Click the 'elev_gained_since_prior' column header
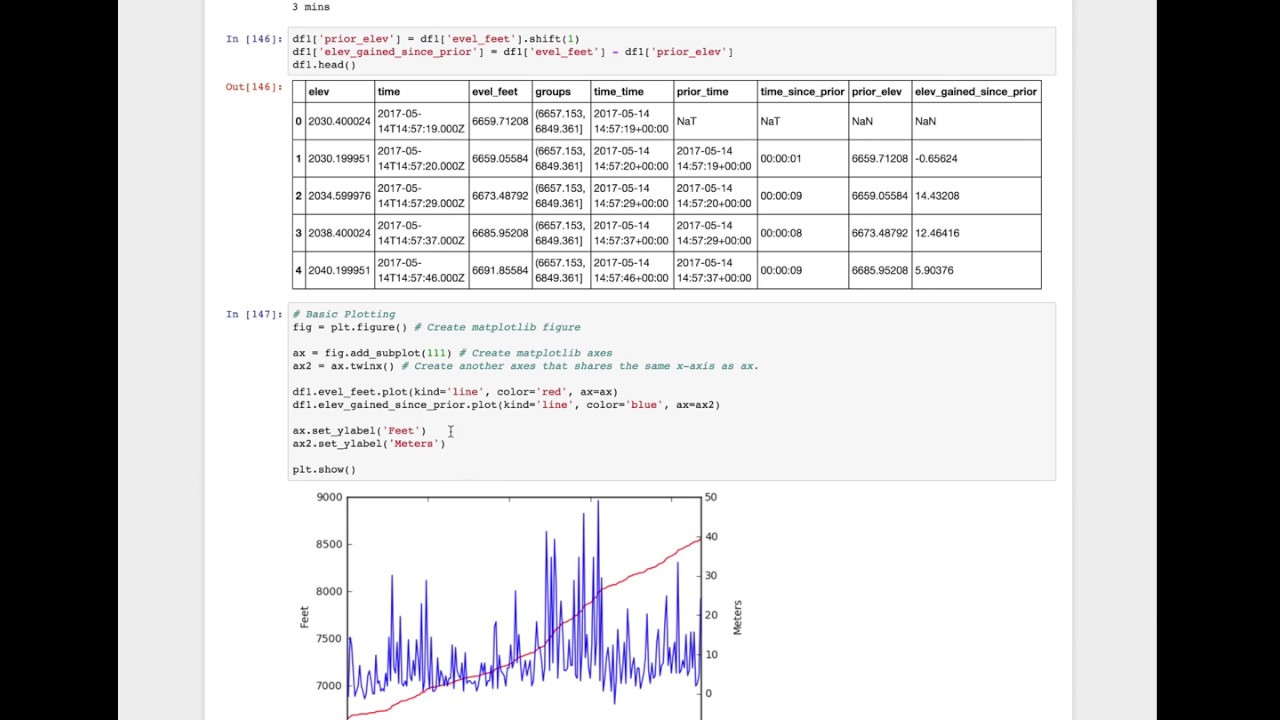This screenshot has height=720, width=1280. (976, 92)
